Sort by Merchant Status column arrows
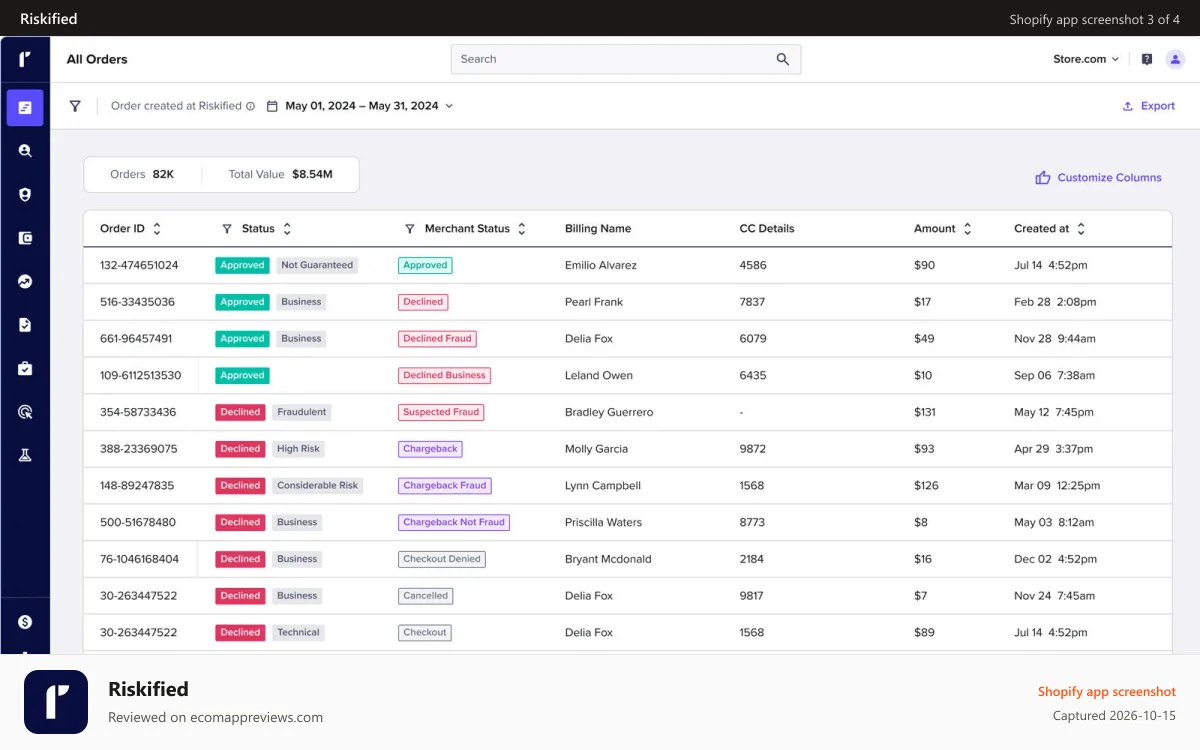The height and width of the screenshot is (750, 1200). point(522,229)
